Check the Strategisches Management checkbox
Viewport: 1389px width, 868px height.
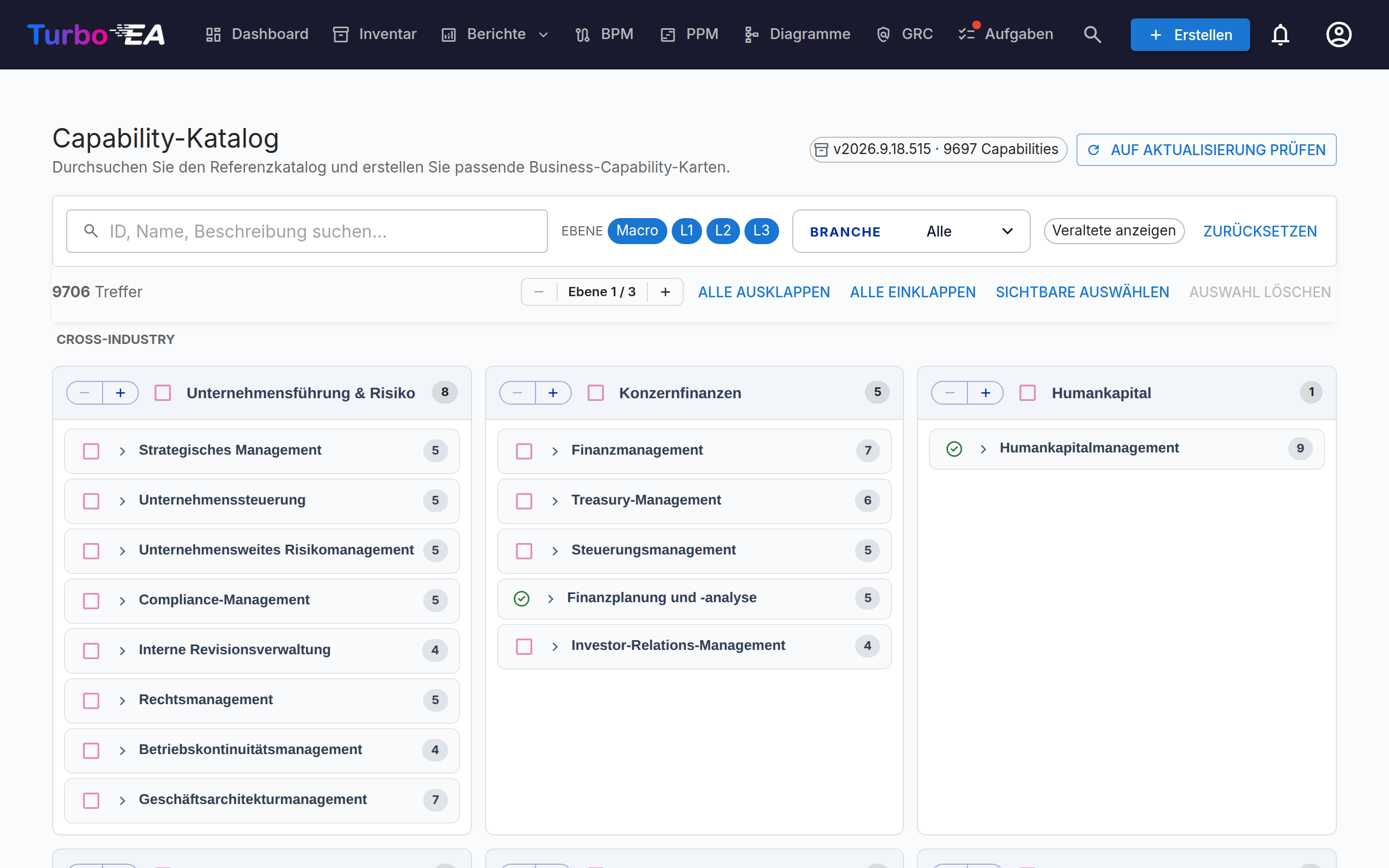click(x=91, y=451)
